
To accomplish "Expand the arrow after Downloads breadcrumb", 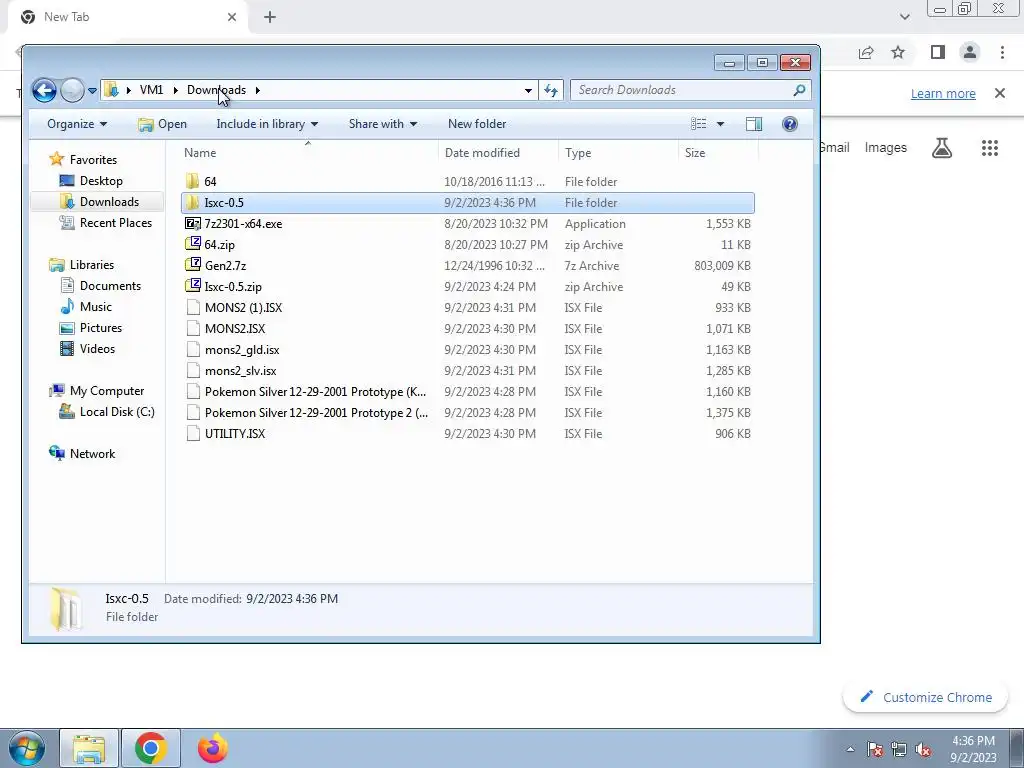I will (258, 90).
